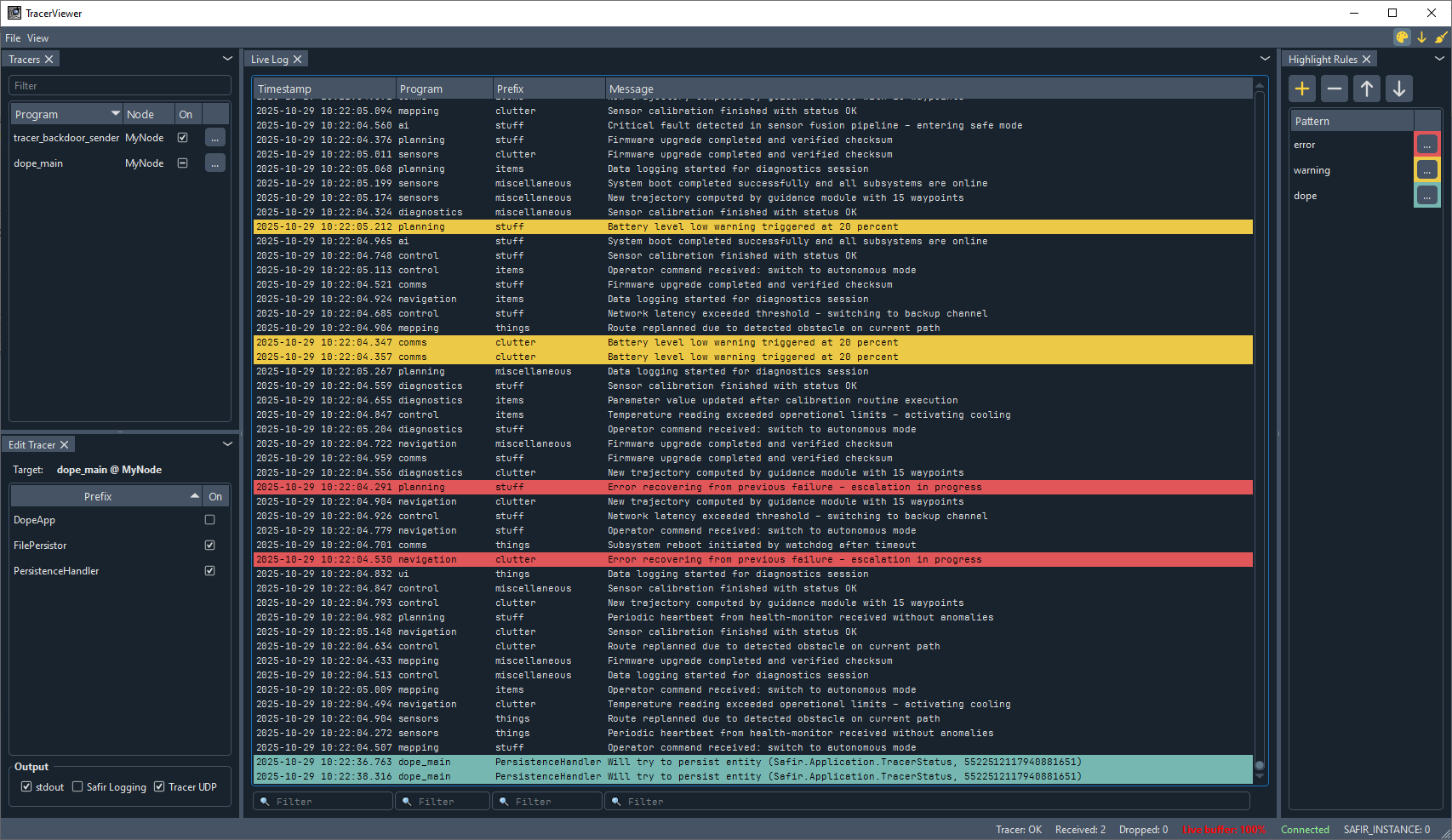
Task: Clear the log with the broom icon
Action: pyautogui.click(x=1438, y=37)
